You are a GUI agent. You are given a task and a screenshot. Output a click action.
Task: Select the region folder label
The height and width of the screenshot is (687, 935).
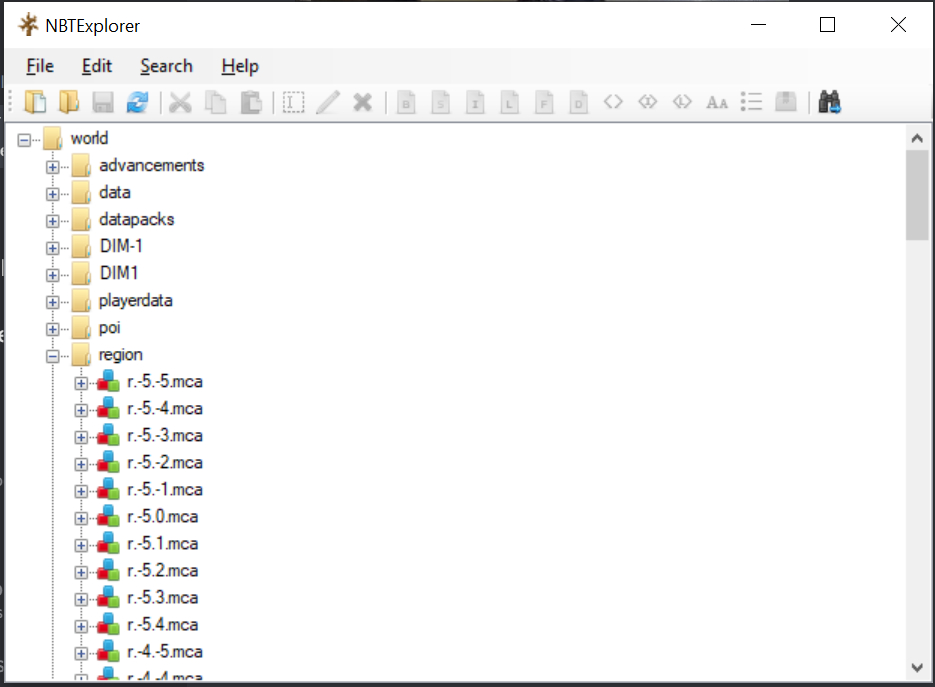(x=120, y=355)
